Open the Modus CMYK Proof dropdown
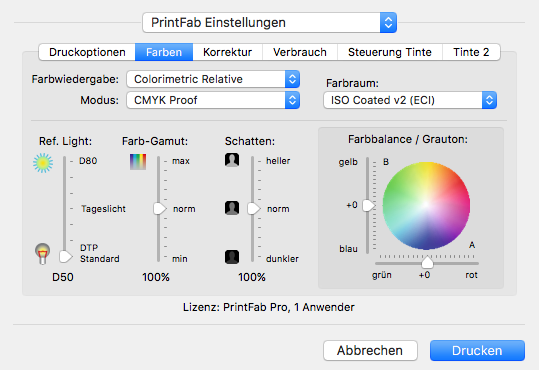 213,100
